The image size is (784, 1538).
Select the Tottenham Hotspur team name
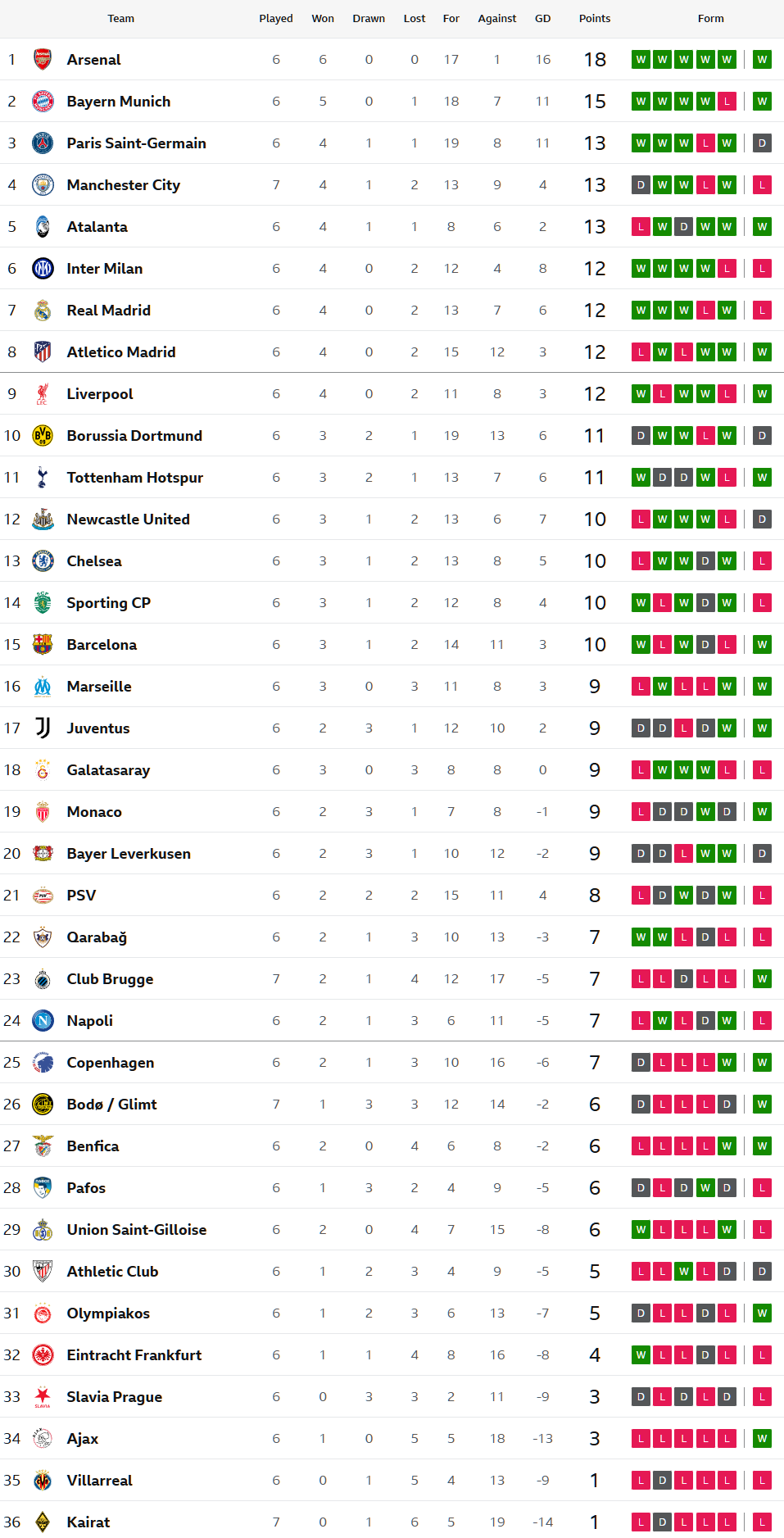point(134,477)
